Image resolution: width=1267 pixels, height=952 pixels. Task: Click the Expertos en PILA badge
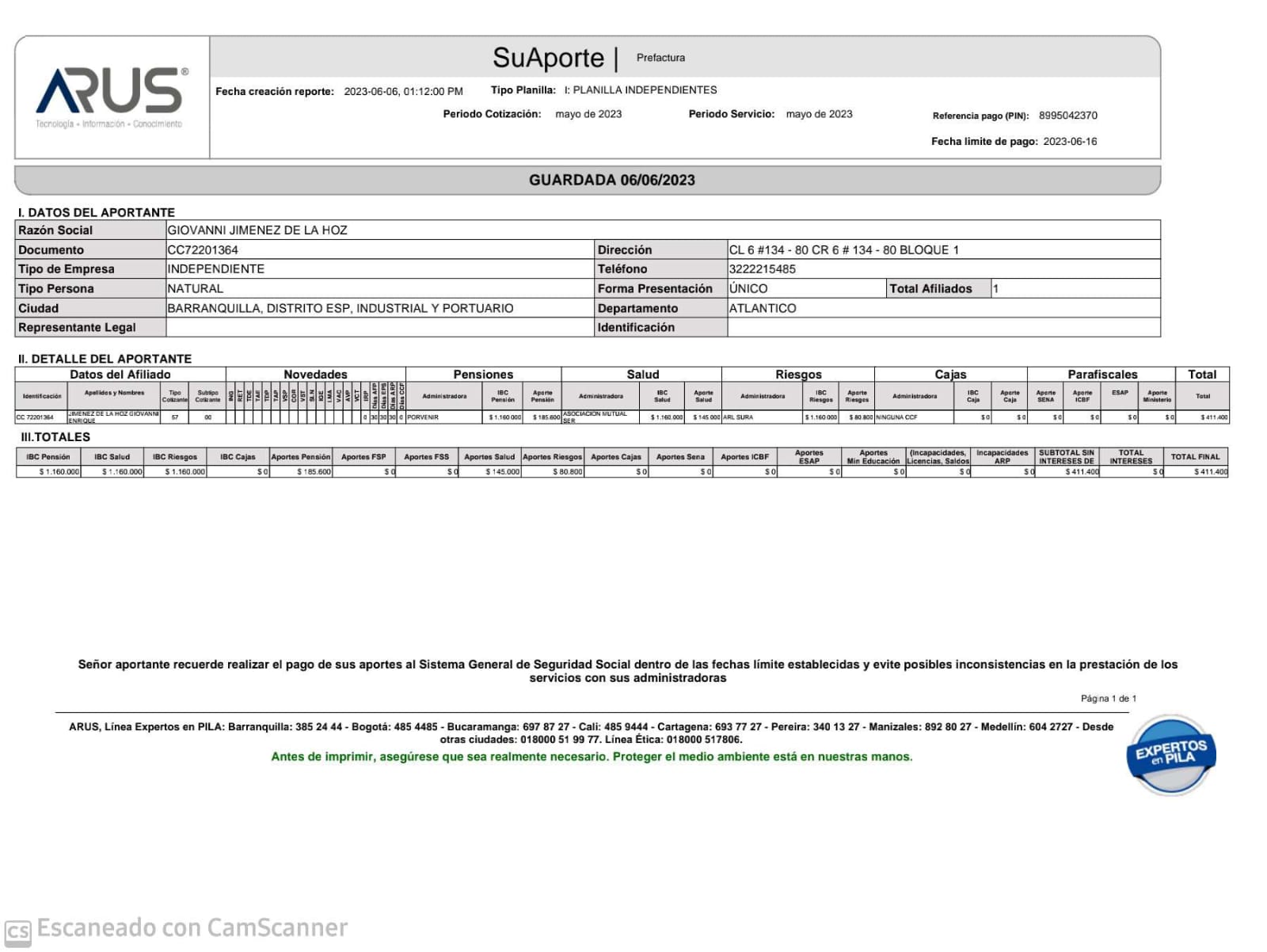click(1170, 754)
